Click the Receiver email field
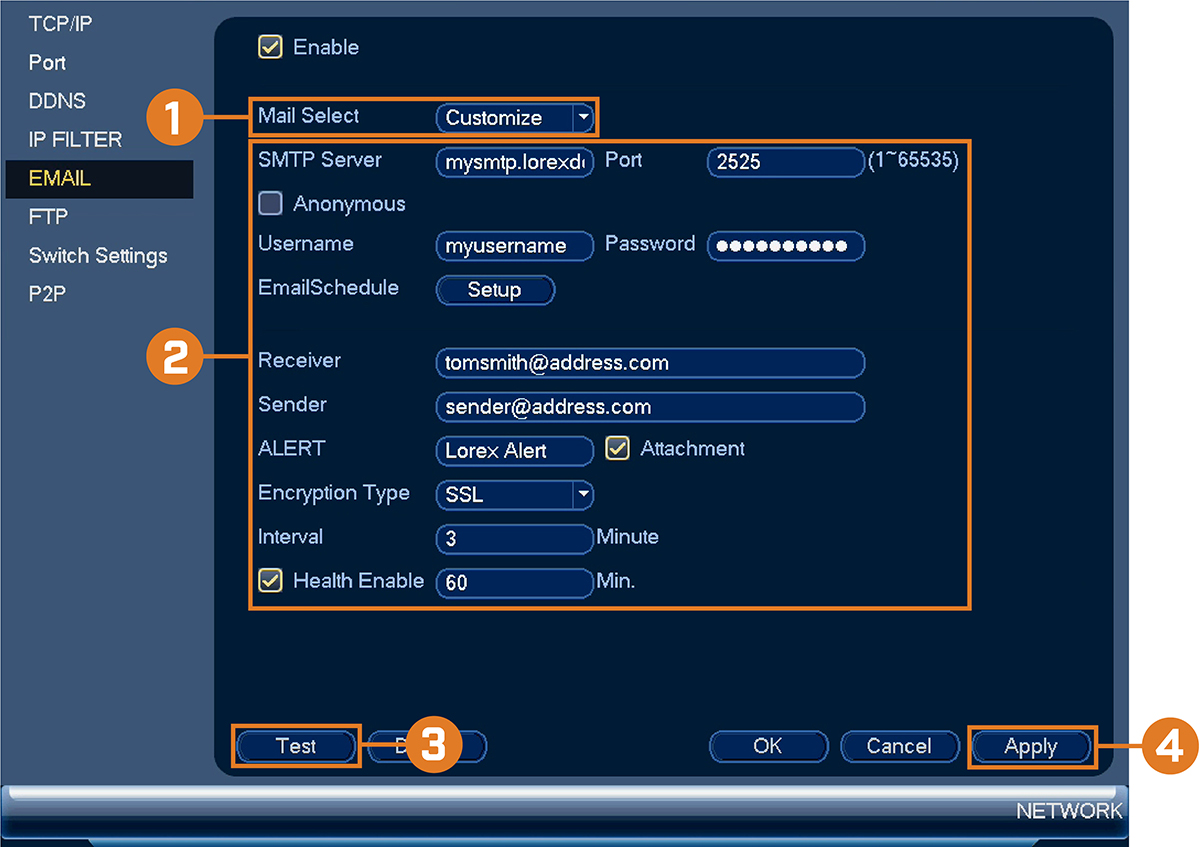The height and width of the screenshot is (847, 1200). [x=650, y=363]
